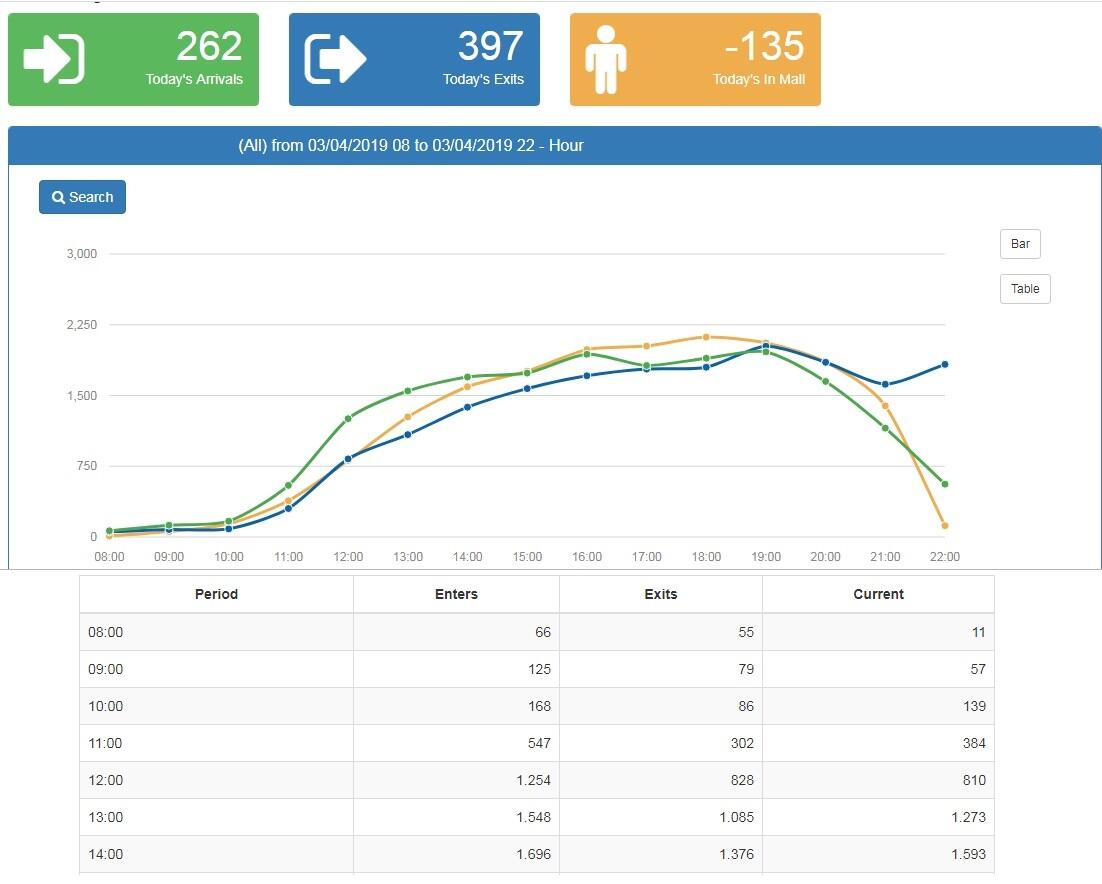
Task: Click the Period column header
Action: point(216,594)
